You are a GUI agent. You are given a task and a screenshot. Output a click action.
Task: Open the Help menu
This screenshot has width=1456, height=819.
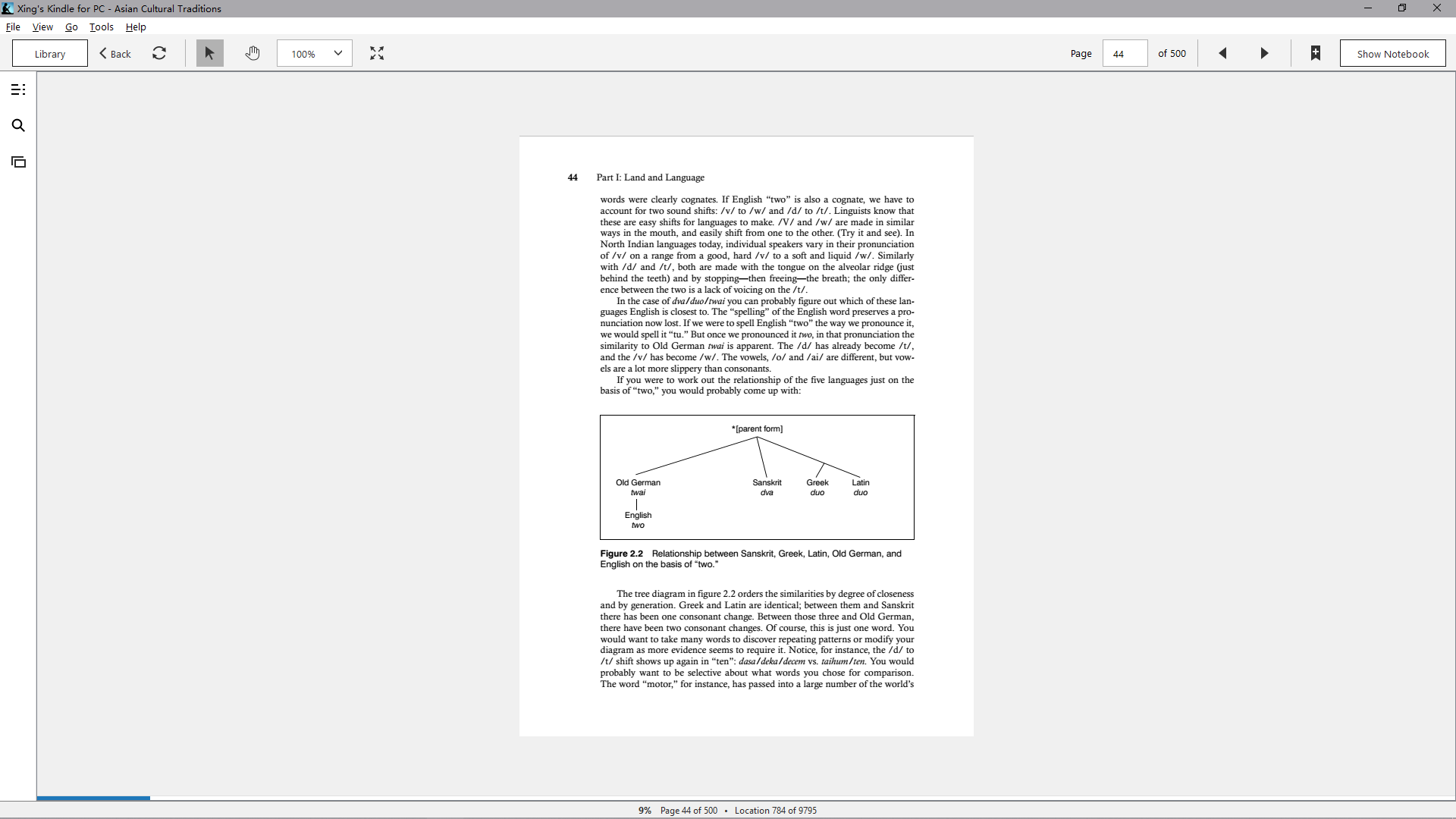pos(136,27)
